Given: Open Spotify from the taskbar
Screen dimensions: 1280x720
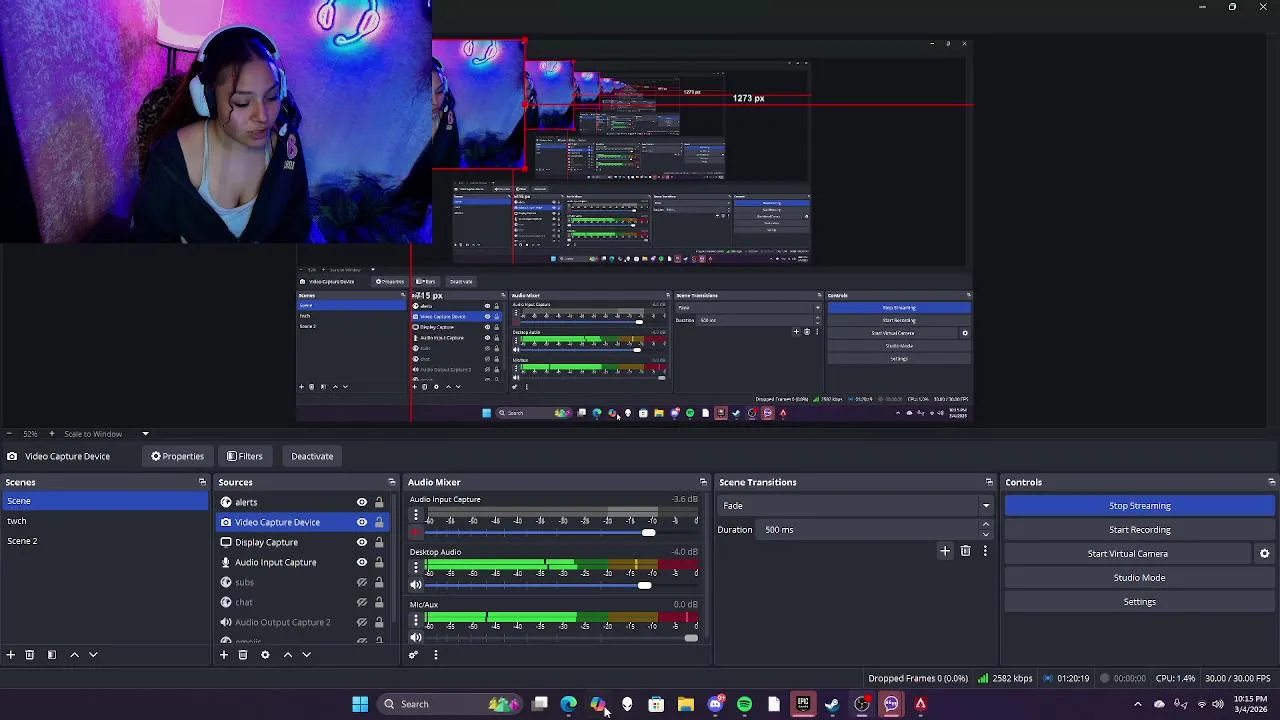Looking at the screenshot, I should tap(744, 704).
